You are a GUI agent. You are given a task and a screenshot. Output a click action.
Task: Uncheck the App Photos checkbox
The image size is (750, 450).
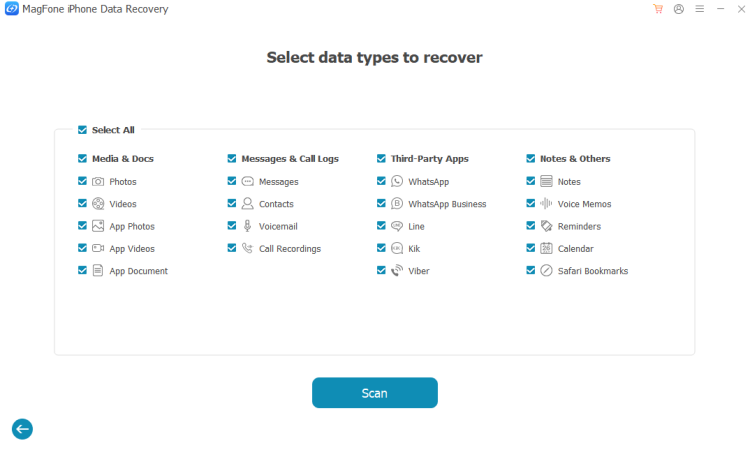click(82, 225)
